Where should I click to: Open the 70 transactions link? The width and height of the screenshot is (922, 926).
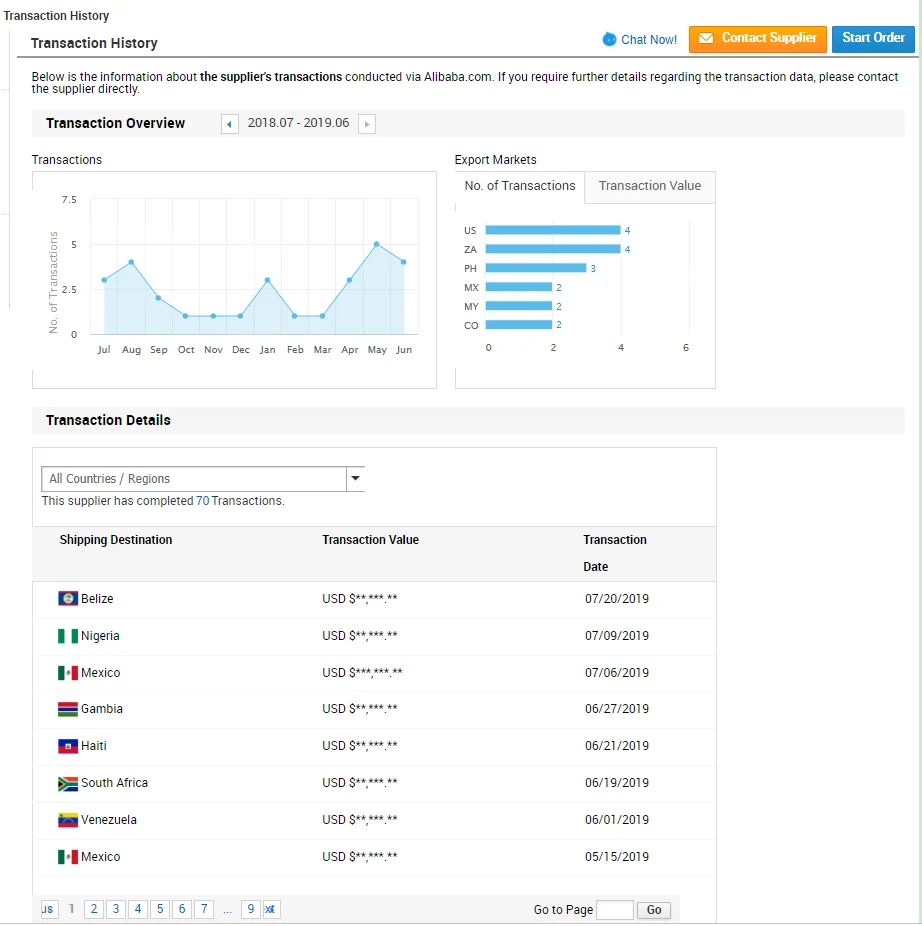(202, 501)
